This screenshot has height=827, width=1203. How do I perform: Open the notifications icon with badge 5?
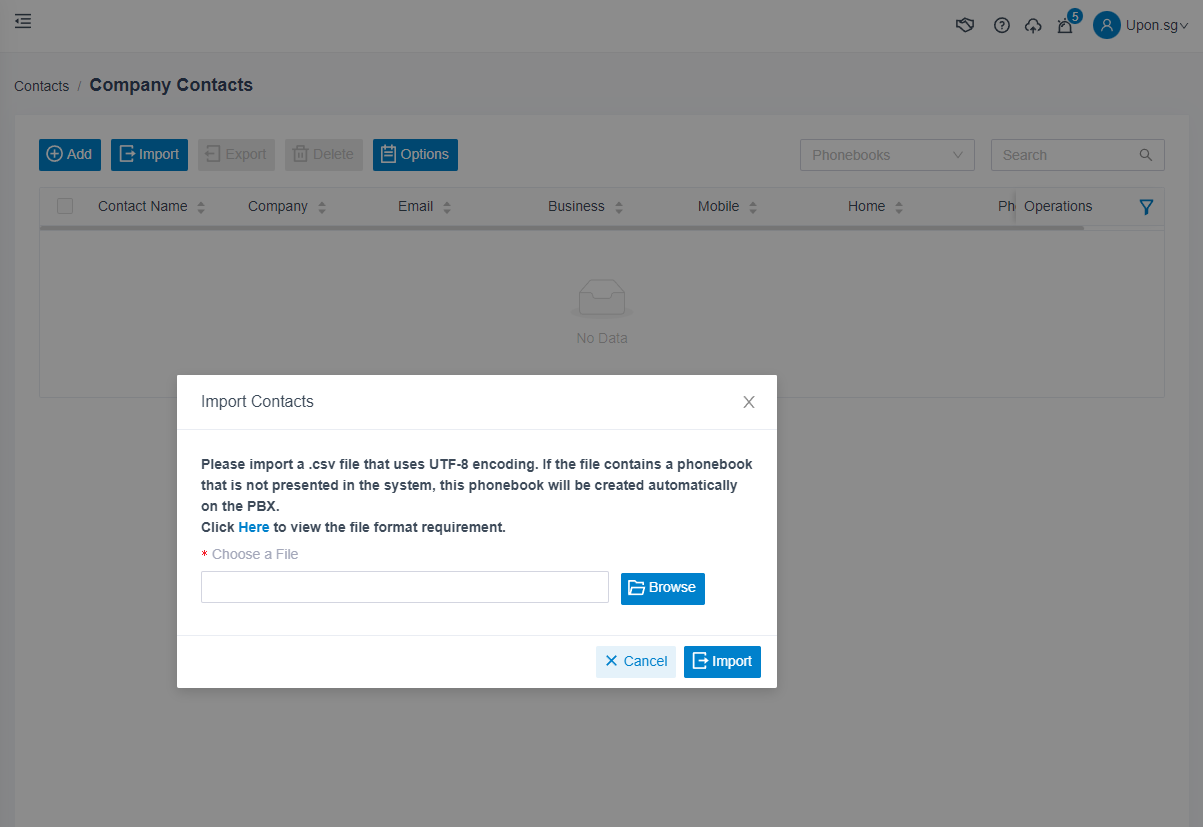[1065, 26]
